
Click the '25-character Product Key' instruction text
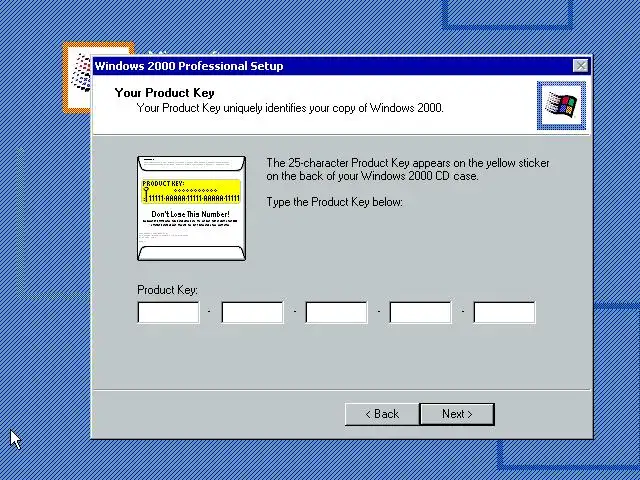coord(408,169)
